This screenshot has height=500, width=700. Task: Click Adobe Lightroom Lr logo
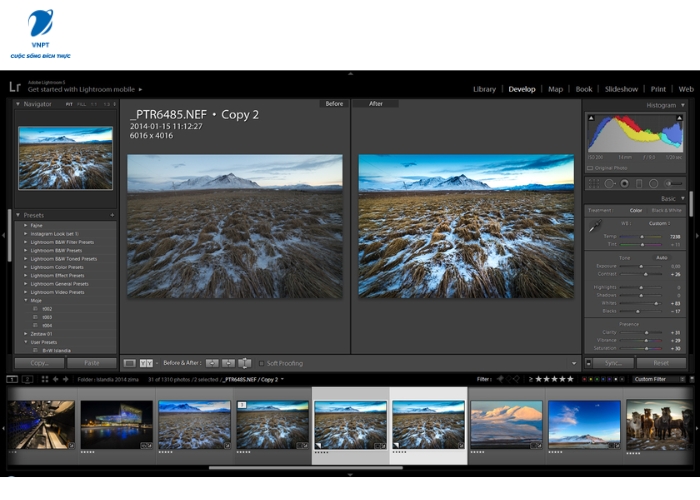(15, 87)
